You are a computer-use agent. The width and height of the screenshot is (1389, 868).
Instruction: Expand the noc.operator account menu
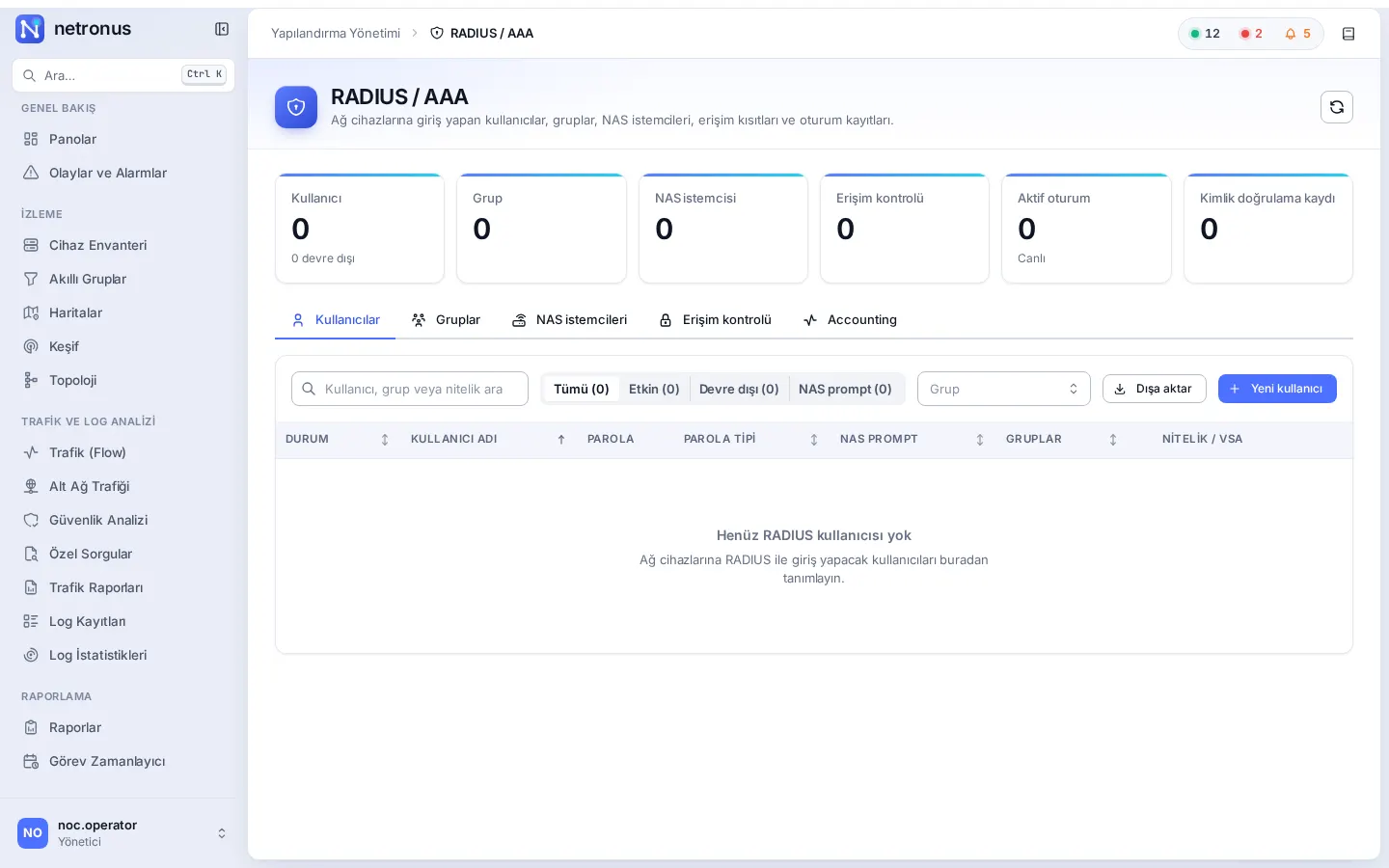pyautogui.click(x=123, y=833)
